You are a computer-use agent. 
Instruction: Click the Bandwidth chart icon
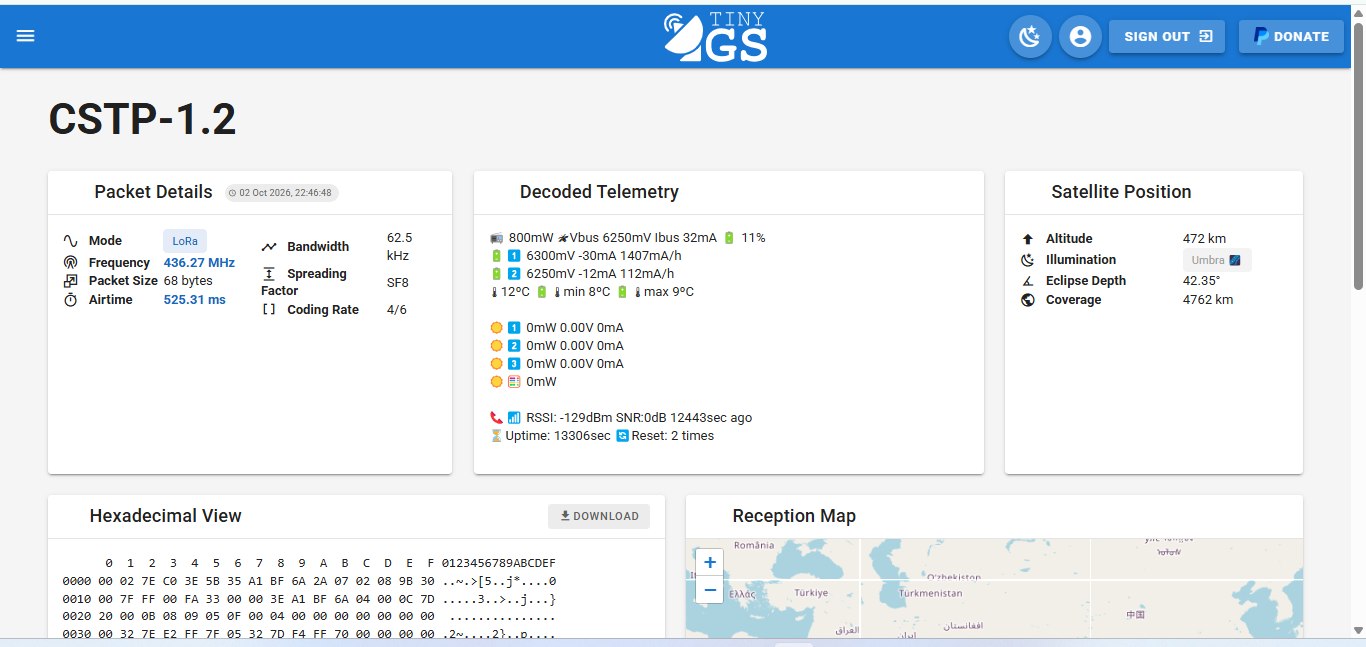[269, 247]
